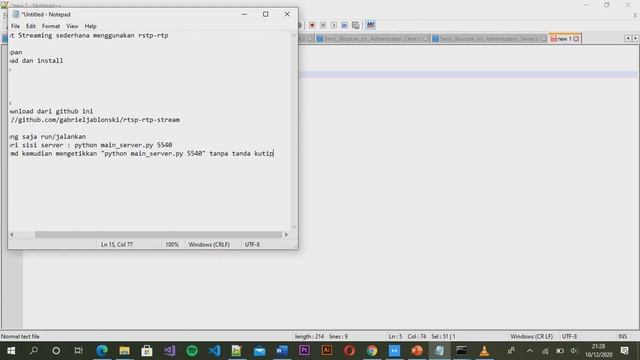Viewport: 640px width, 360px height.
Task: Open Microsoft Word from the taskbar
Action: 282,351
